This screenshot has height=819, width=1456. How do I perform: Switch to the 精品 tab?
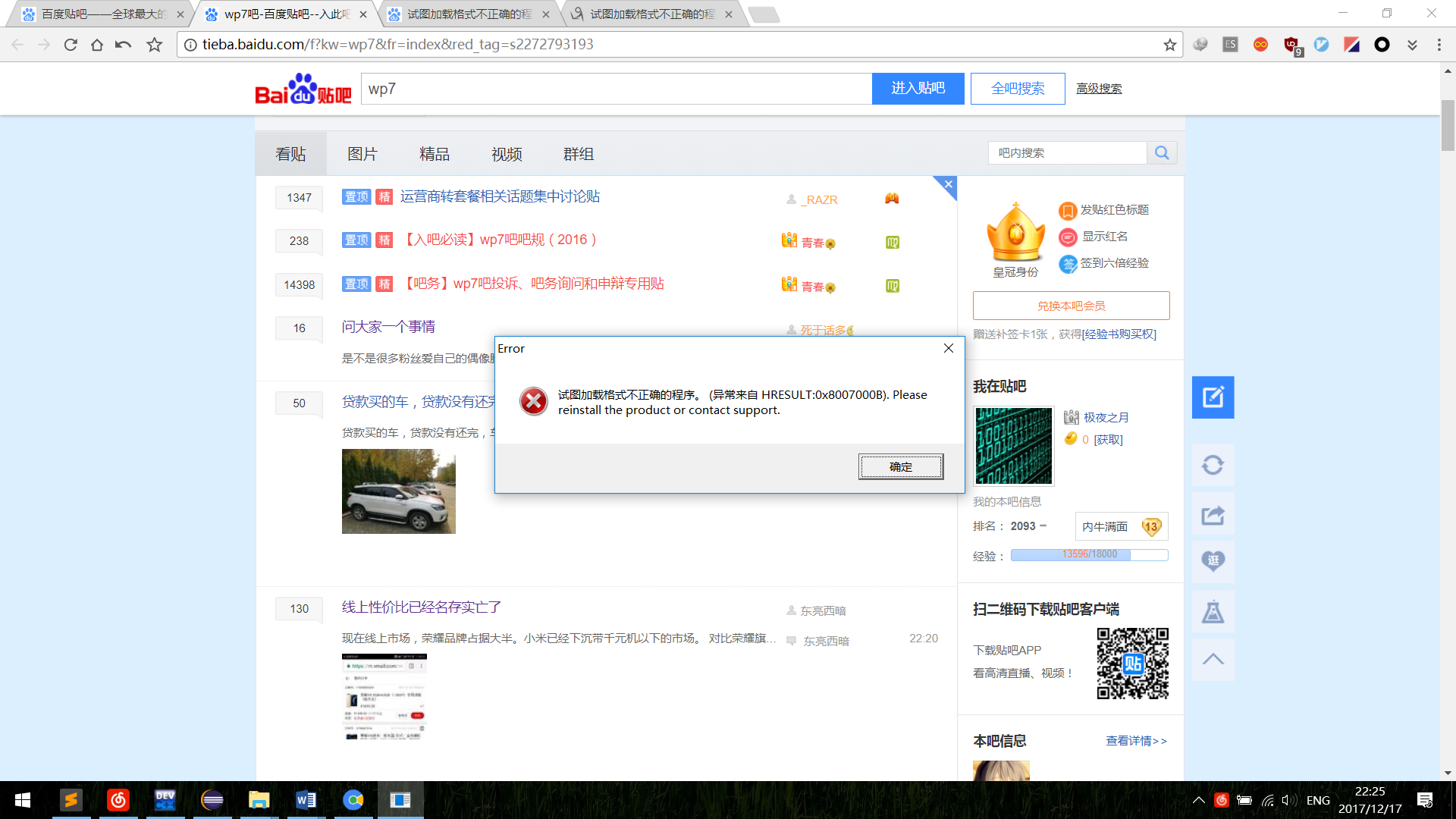[x=435, y=154]
